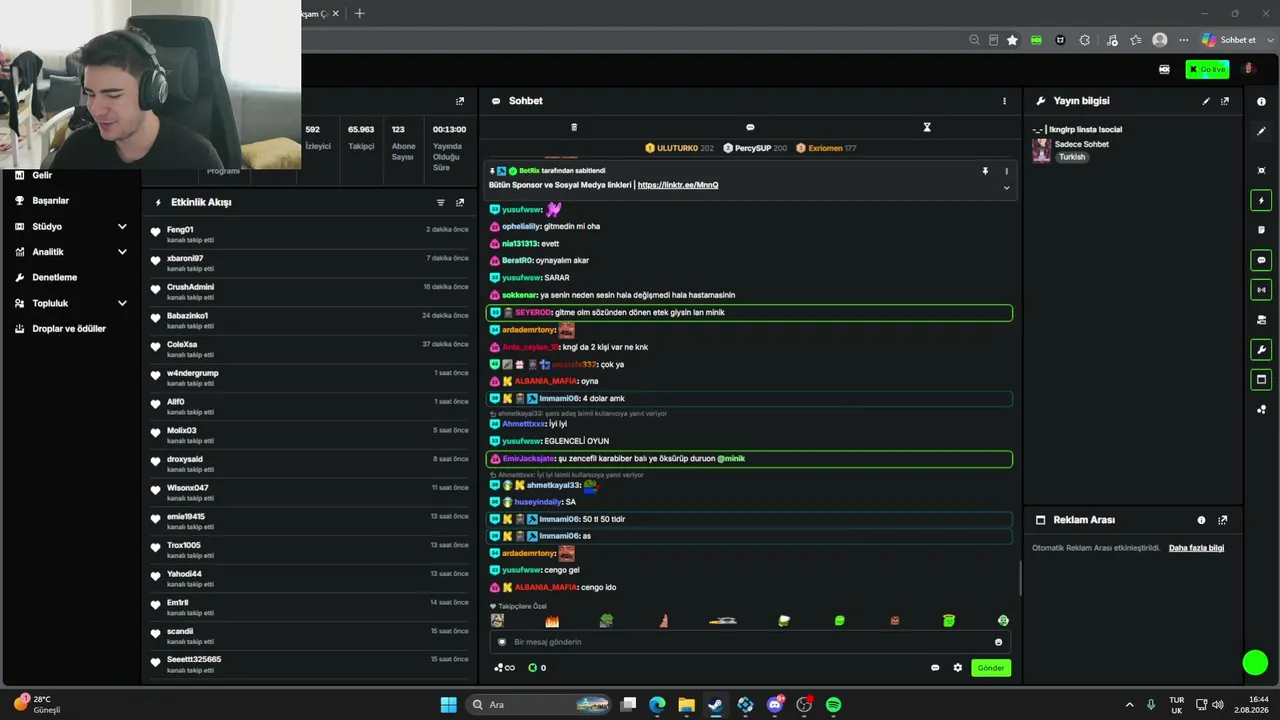Click the profile avatar next to Go live

click(x=1249, y=69)
